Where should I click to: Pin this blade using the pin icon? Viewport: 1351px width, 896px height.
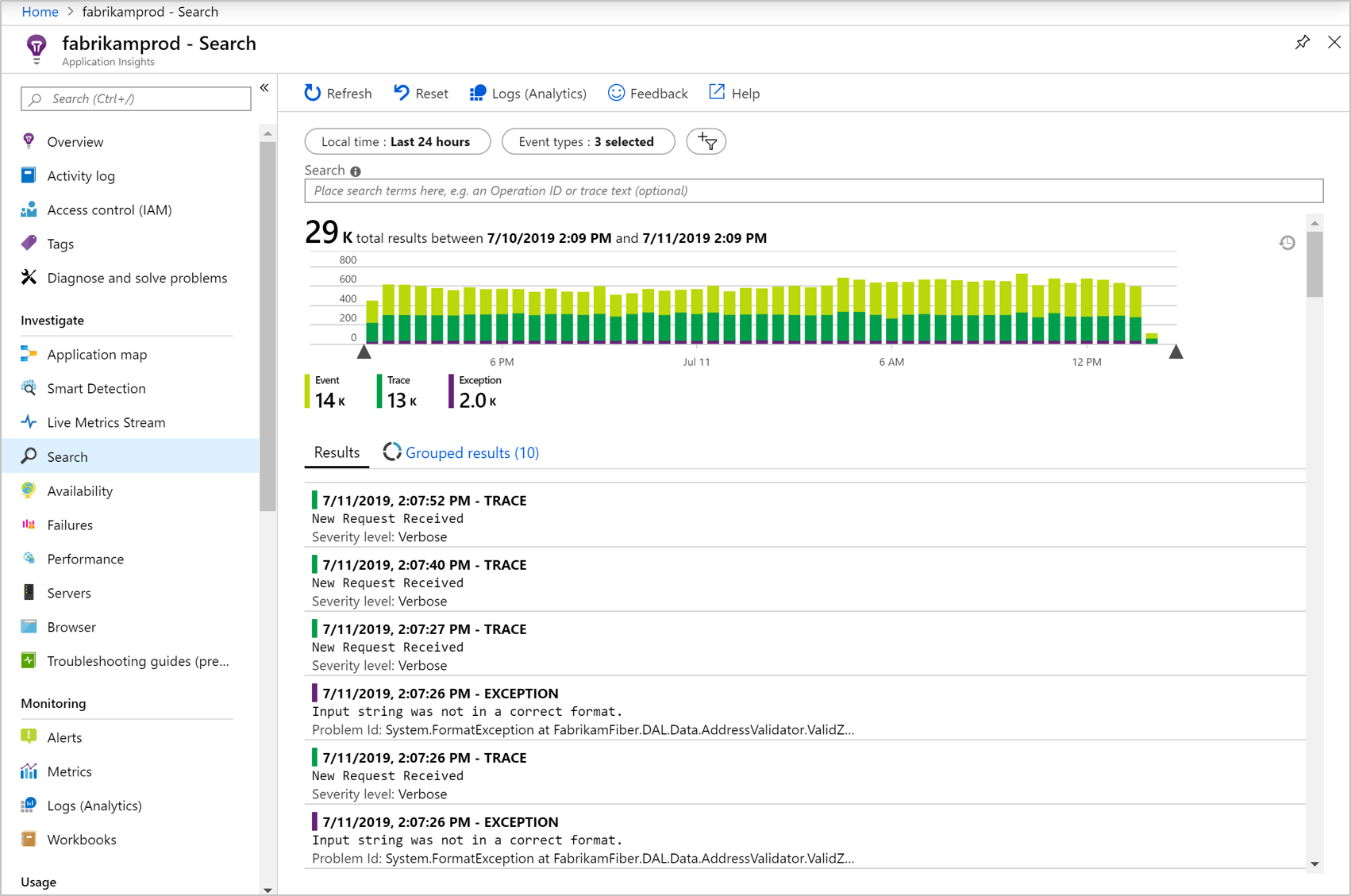pos(1303,43)
